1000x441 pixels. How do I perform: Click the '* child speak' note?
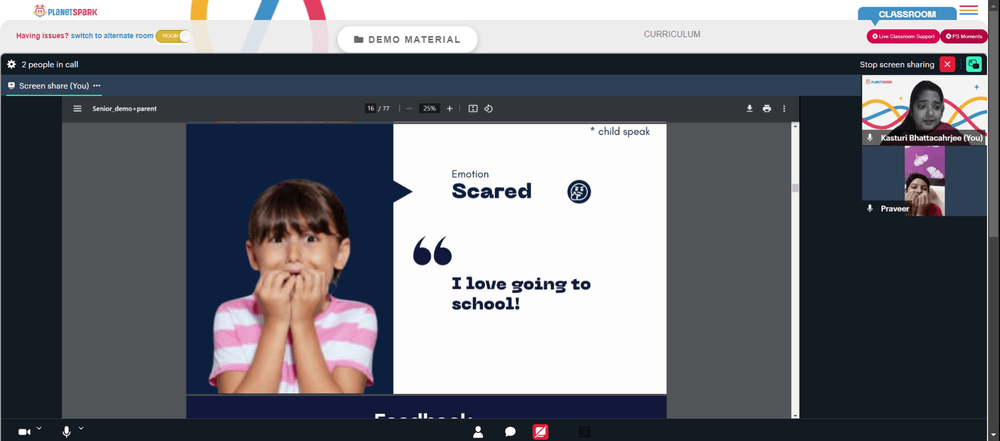pos(620,131)
